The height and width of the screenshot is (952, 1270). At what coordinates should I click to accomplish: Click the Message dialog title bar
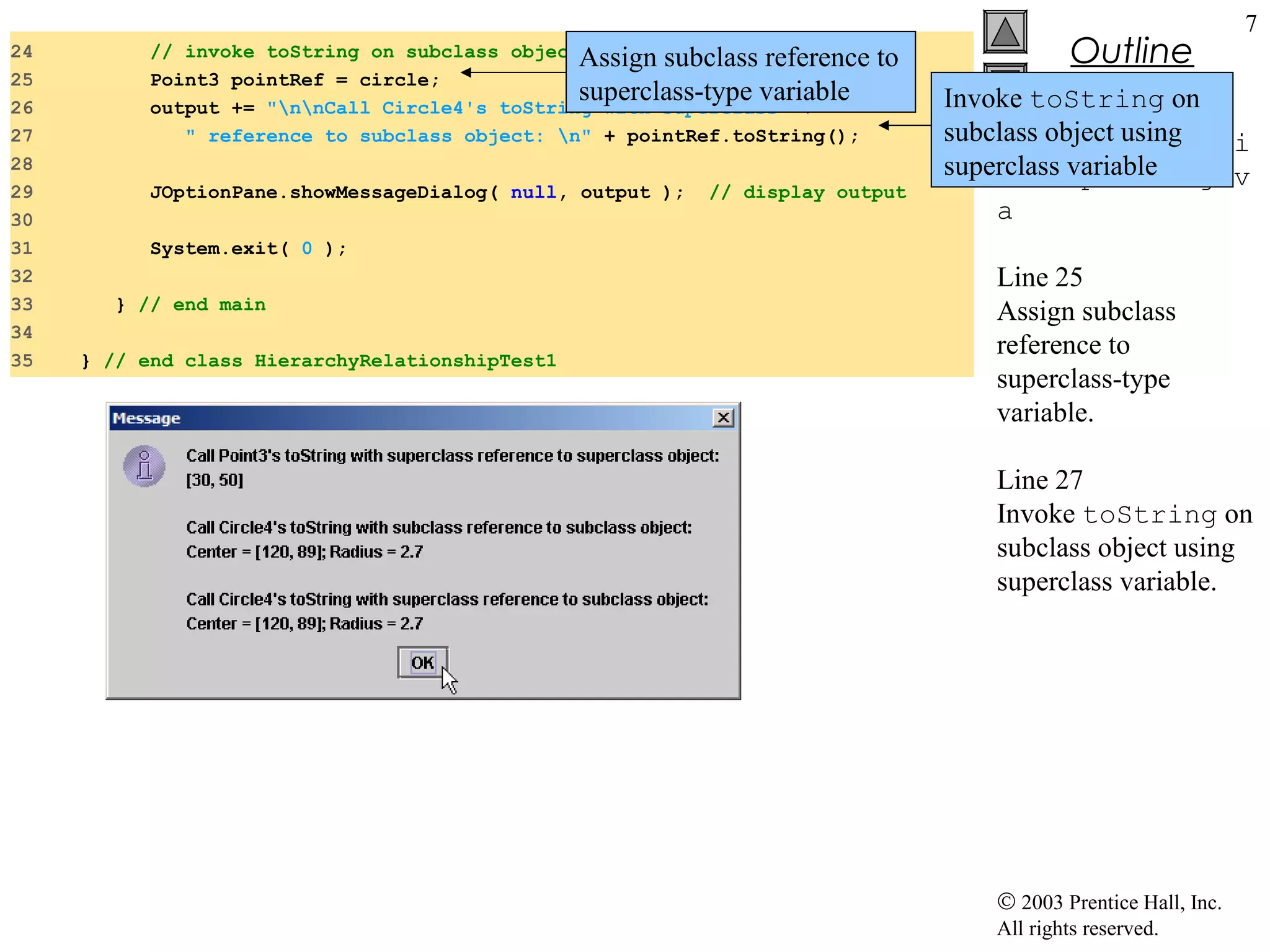409,418
